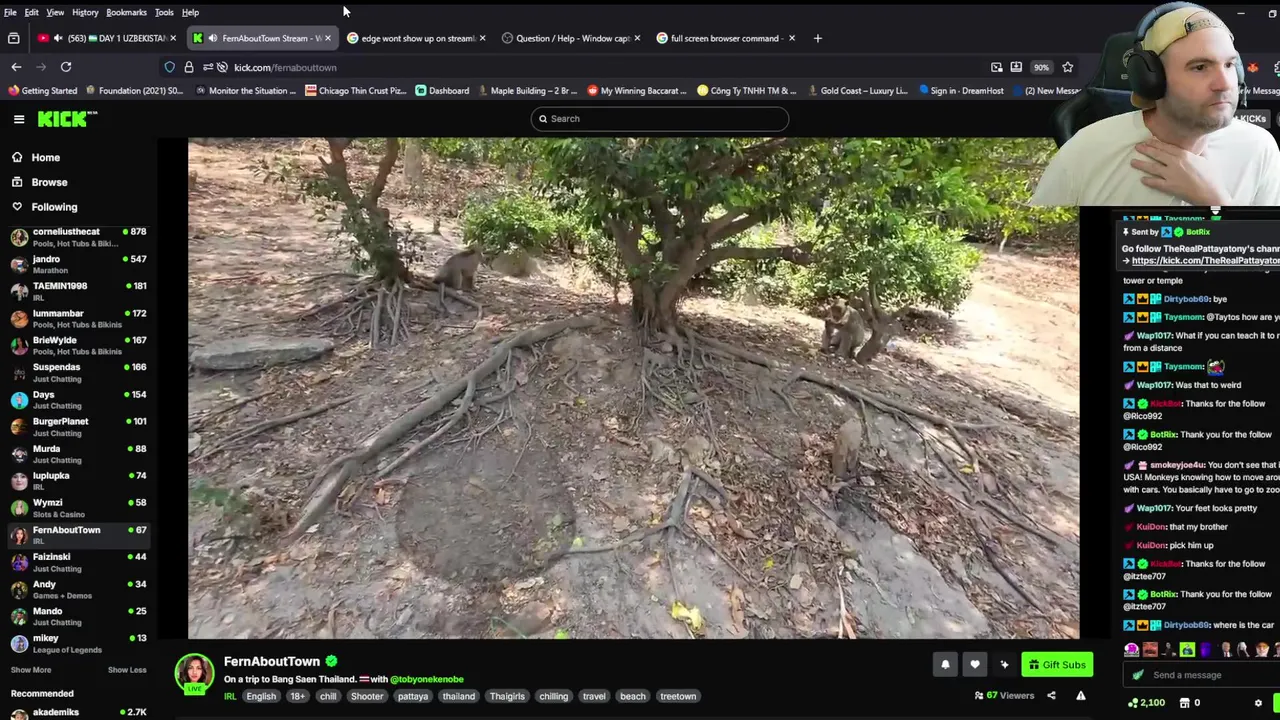Click the pattaya tag
1280x720 pixels.
pyautogui.click(x=413, y=697)
